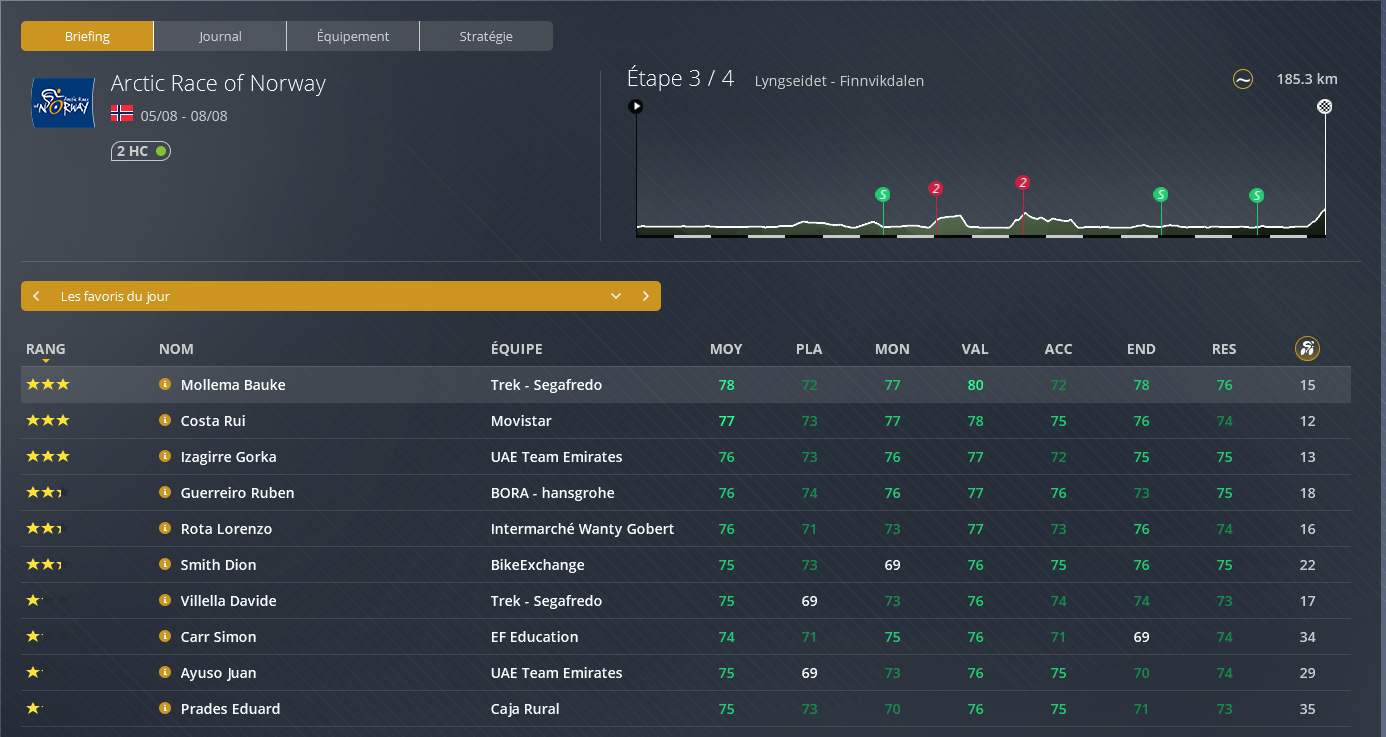Screen dimensions: 1386x737
Task: Select the last sprint marker before finish
Action: [x=1257, y=195]
